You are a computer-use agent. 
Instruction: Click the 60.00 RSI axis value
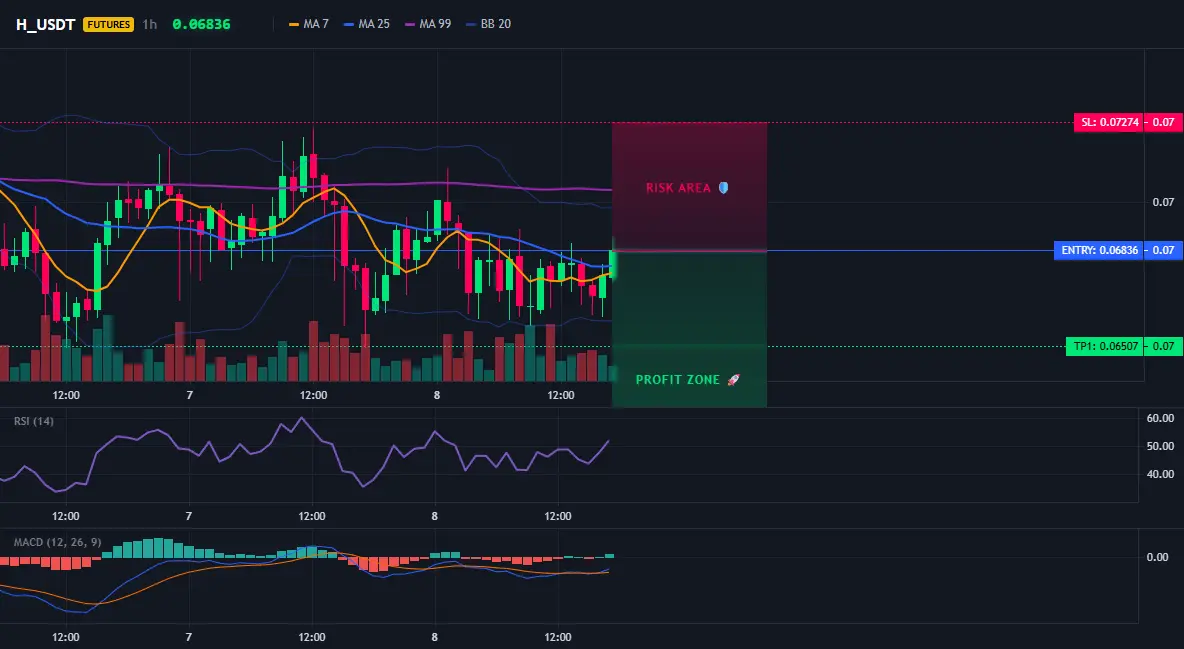tap(1160, 419)
